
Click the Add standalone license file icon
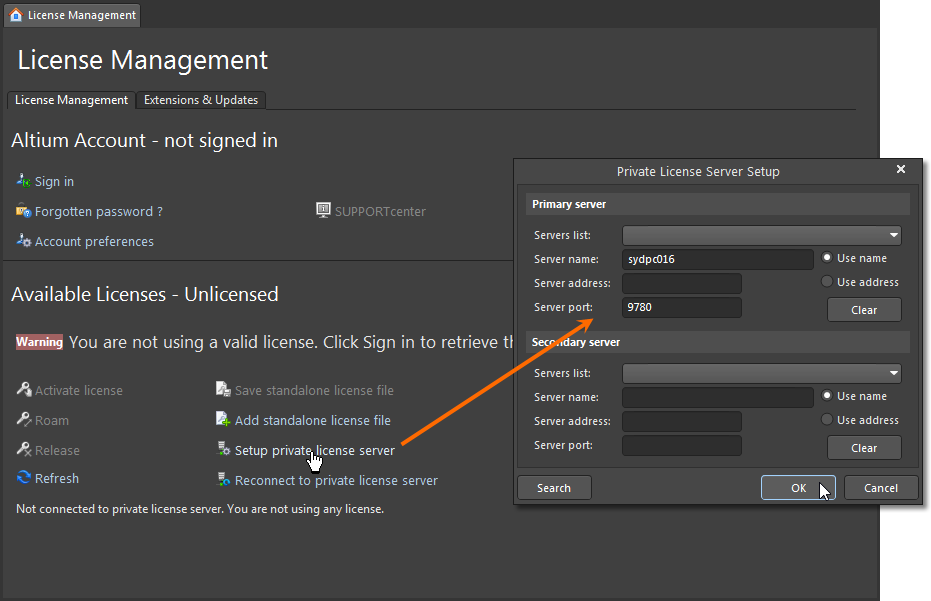point(224,420)
